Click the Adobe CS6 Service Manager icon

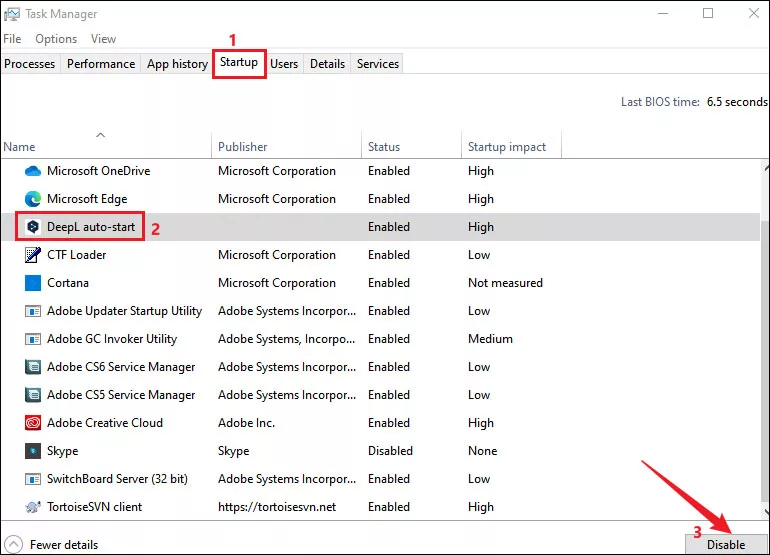(33, 367)
